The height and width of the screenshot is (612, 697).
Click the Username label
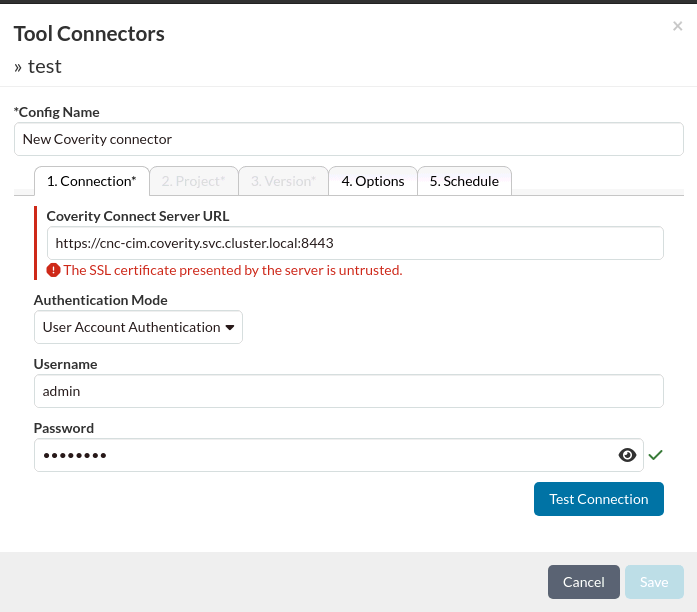[65, 364]
